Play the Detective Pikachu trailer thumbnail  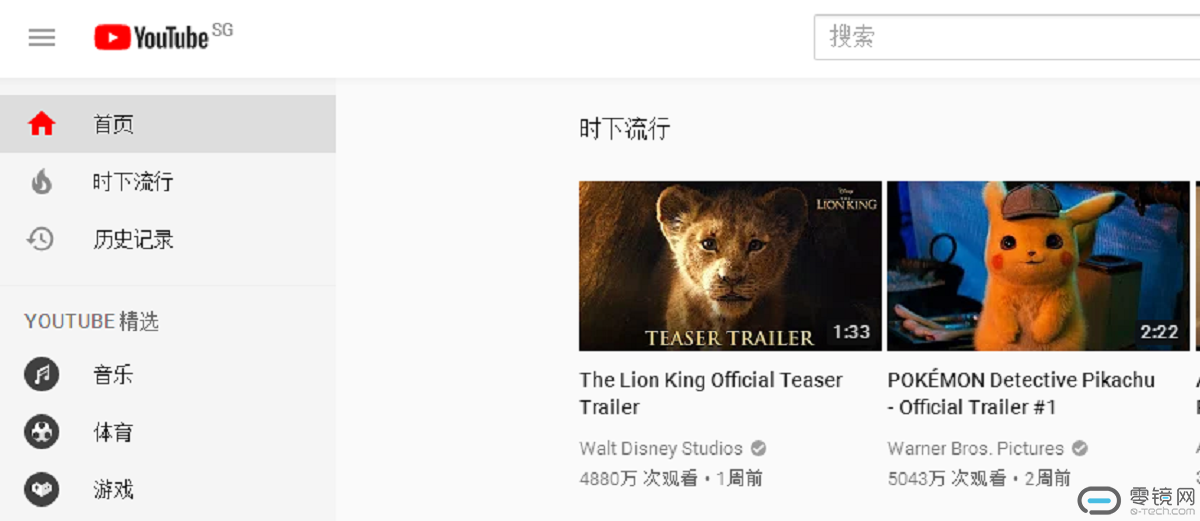click(1038, 266)
